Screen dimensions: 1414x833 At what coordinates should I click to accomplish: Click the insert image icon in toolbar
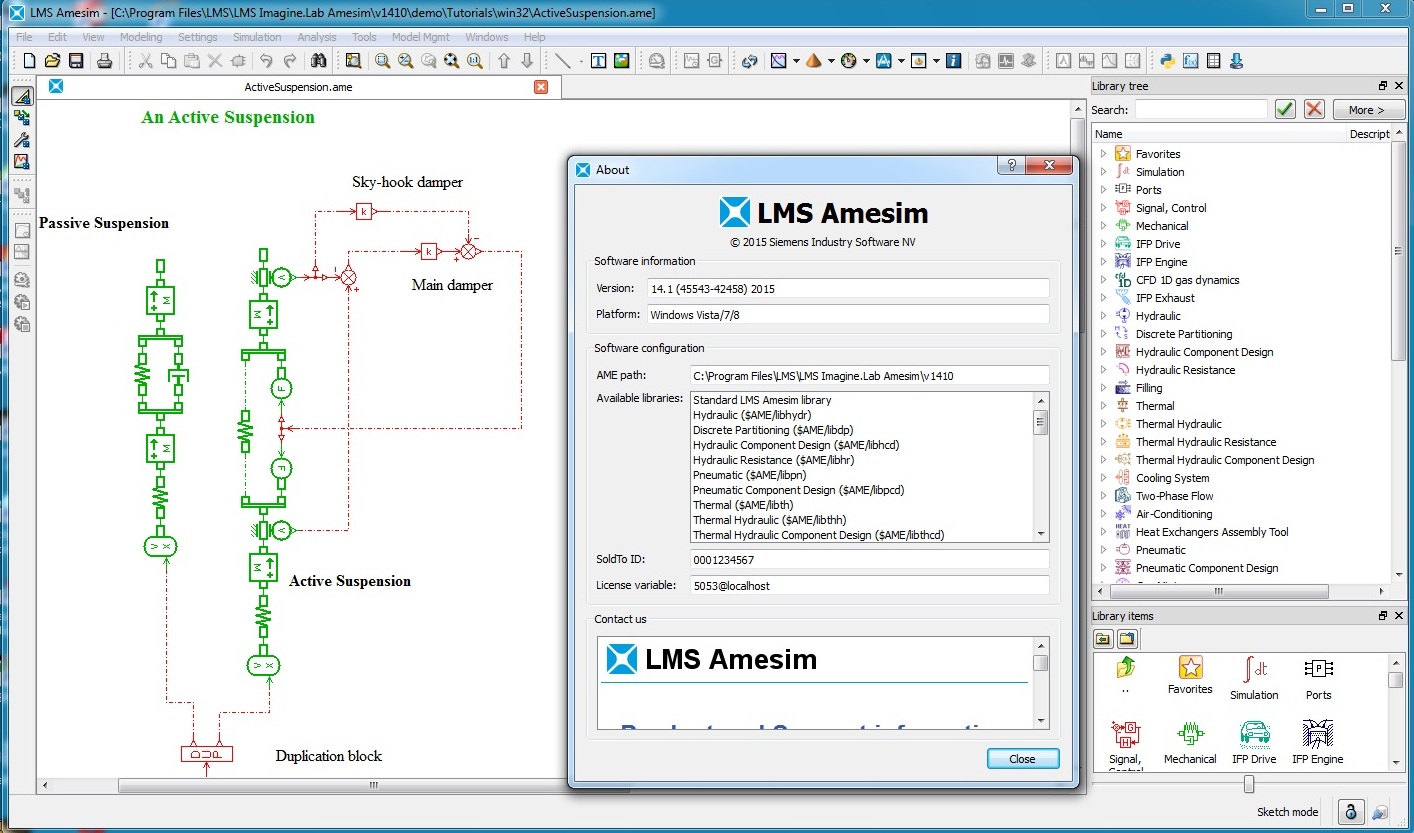[x=621, y=61]
